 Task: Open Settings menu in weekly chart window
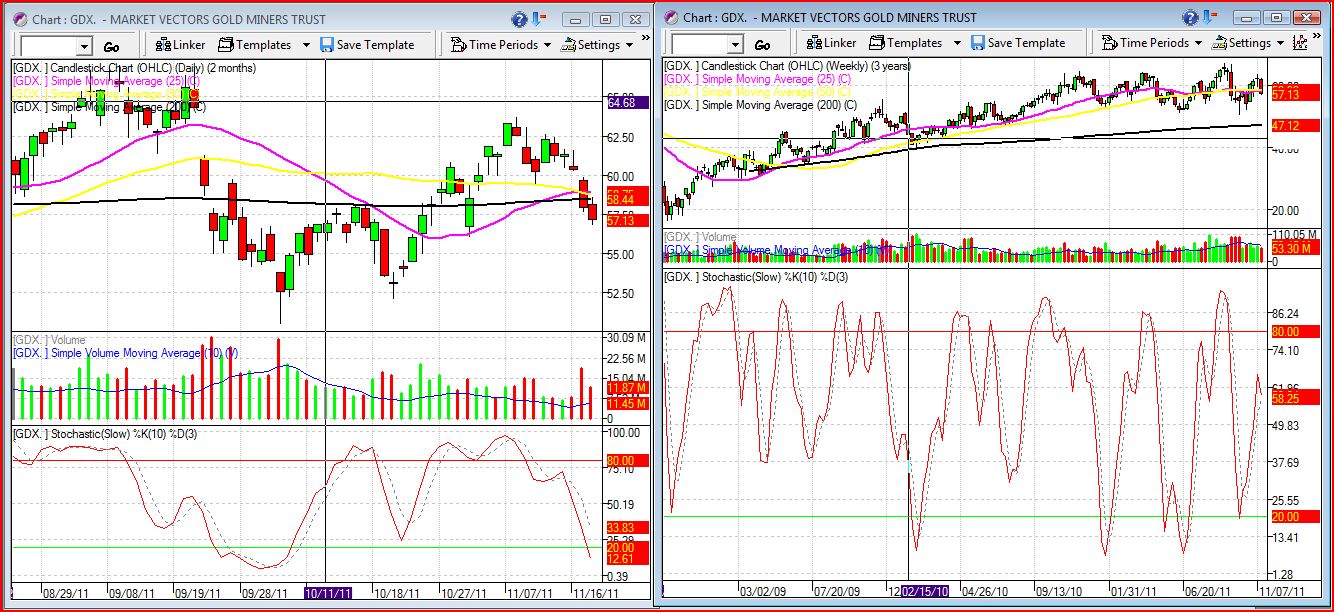click(1249, 43)
